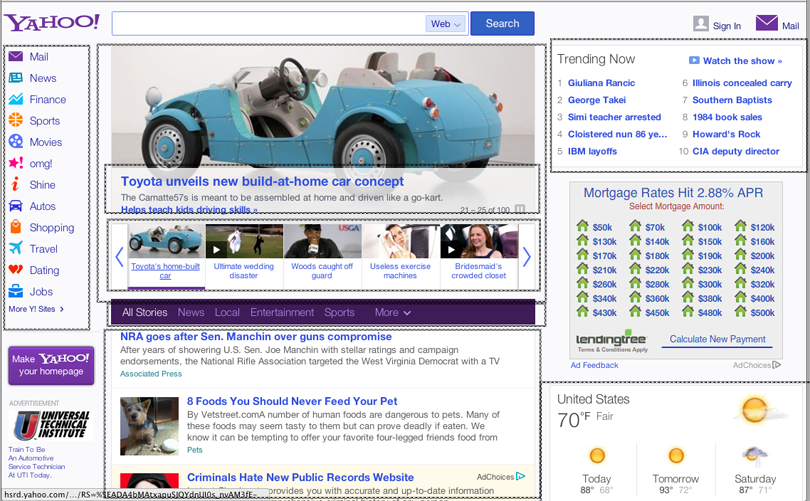The height and width of the screenshot is (501, 810).
Task: Switch to the Sports stories tab
Action: click(339, 312)
